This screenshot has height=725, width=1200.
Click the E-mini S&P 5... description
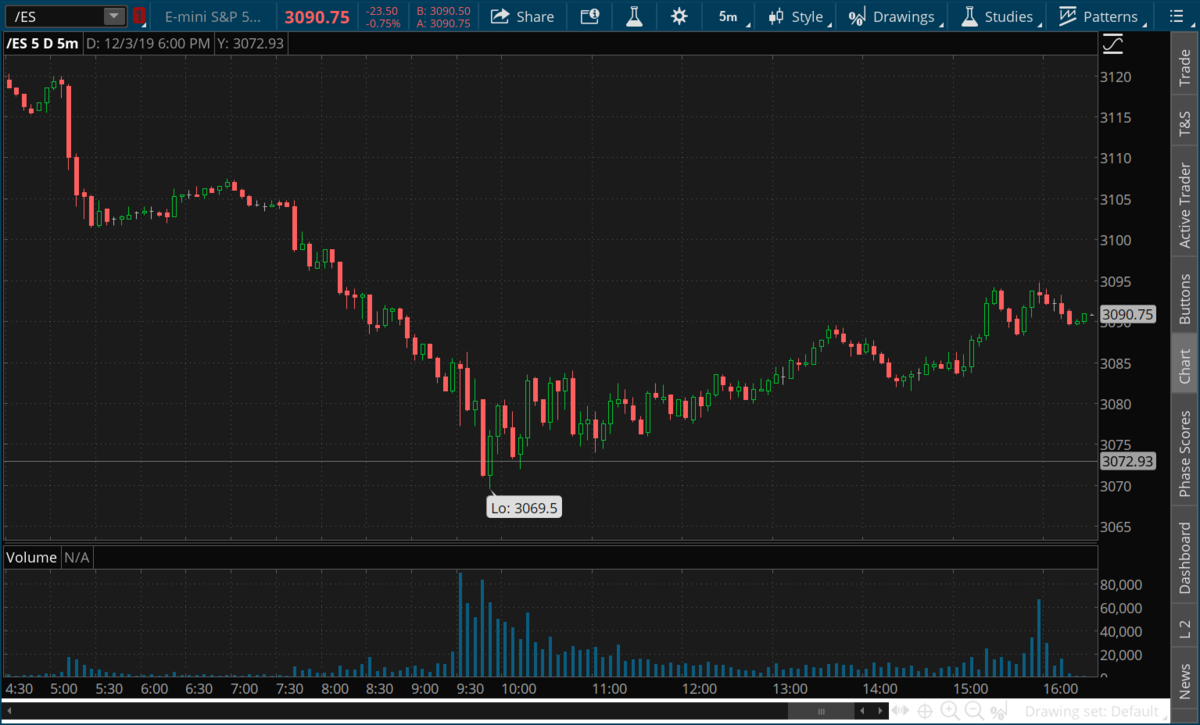point(211,17)
